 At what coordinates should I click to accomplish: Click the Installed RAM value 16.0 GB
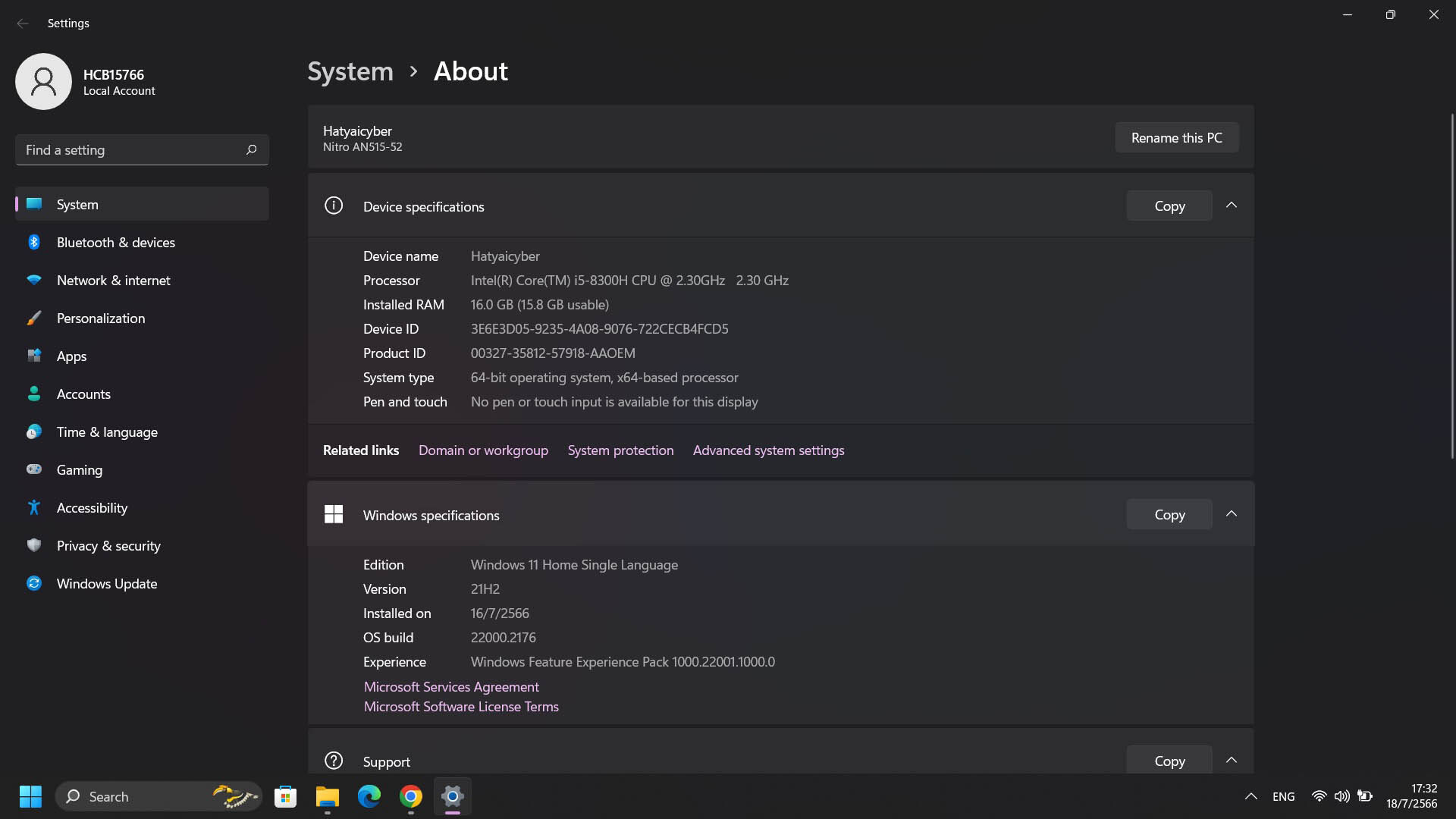[540, 304]
